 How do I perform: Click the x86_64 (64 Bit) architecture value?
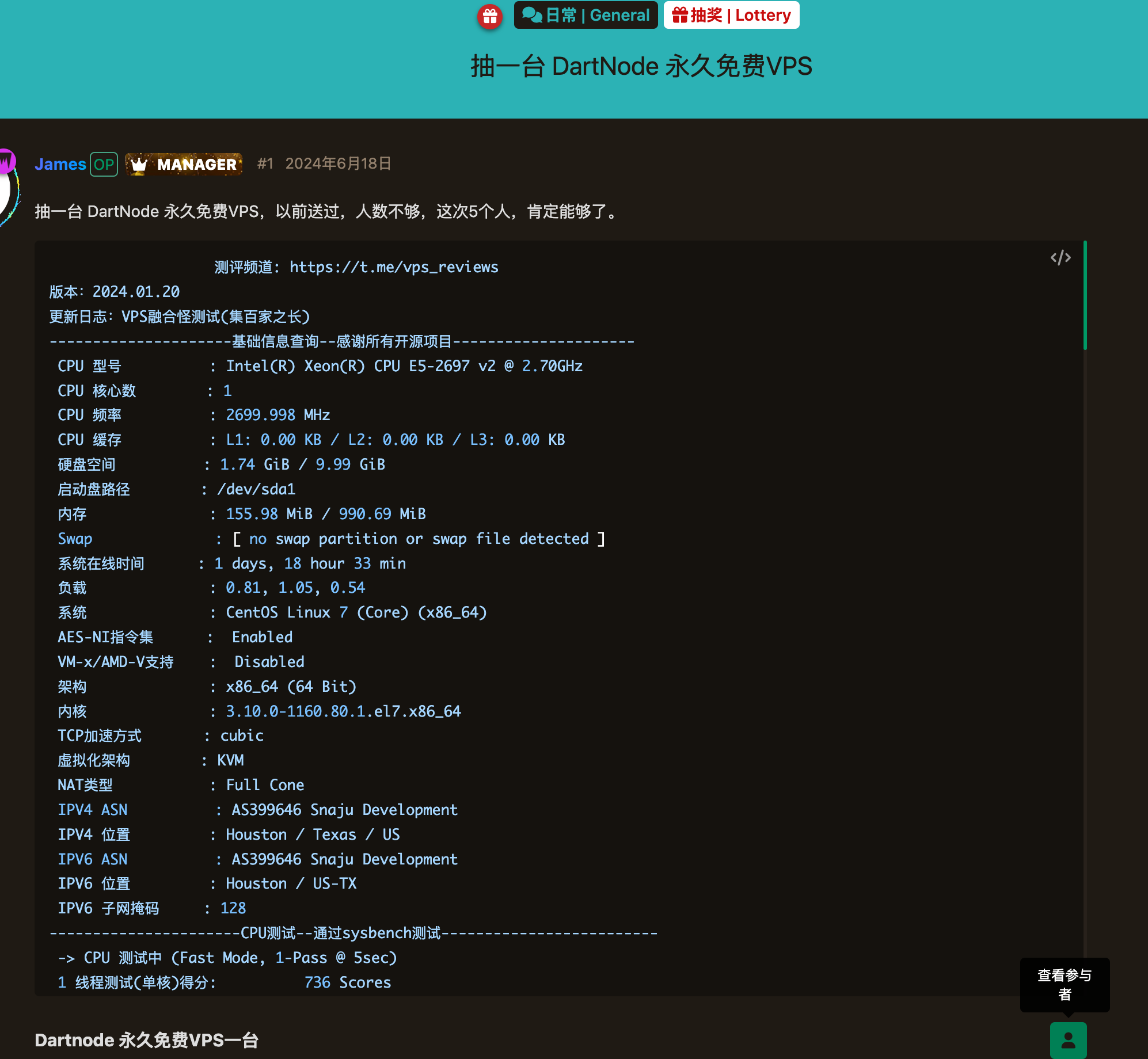point(291,687)
